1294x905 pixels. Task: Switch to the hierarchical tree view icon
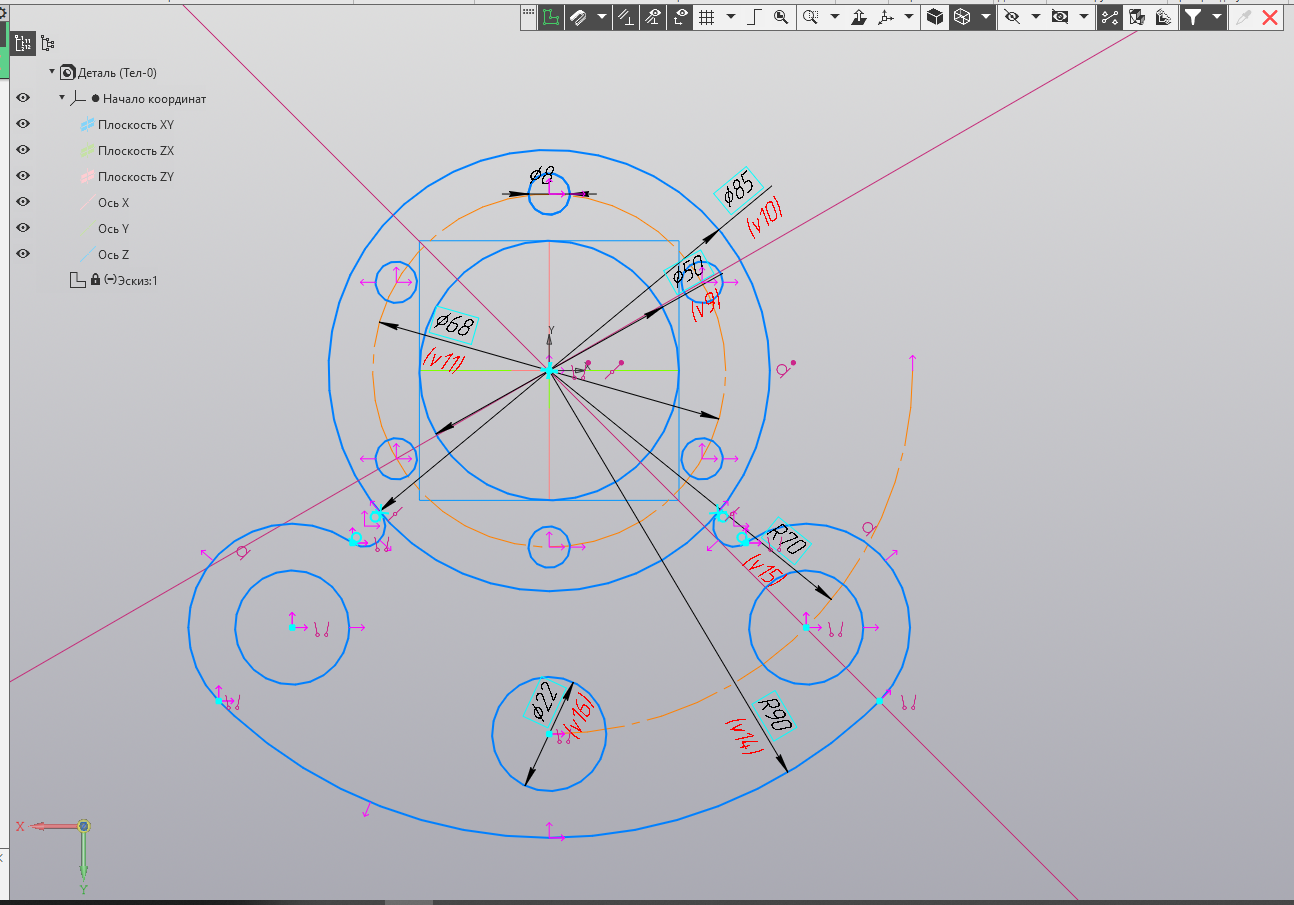coord(48,43)
